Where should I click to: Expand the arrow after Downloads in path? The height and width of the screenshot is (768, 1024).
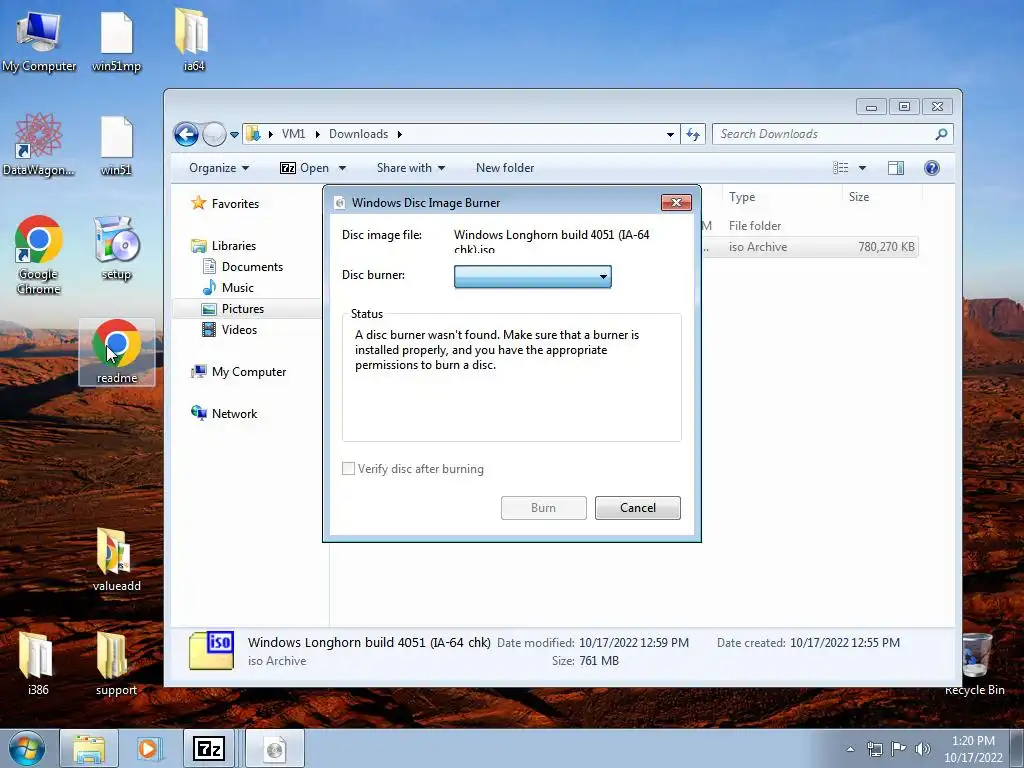[400, 135]
